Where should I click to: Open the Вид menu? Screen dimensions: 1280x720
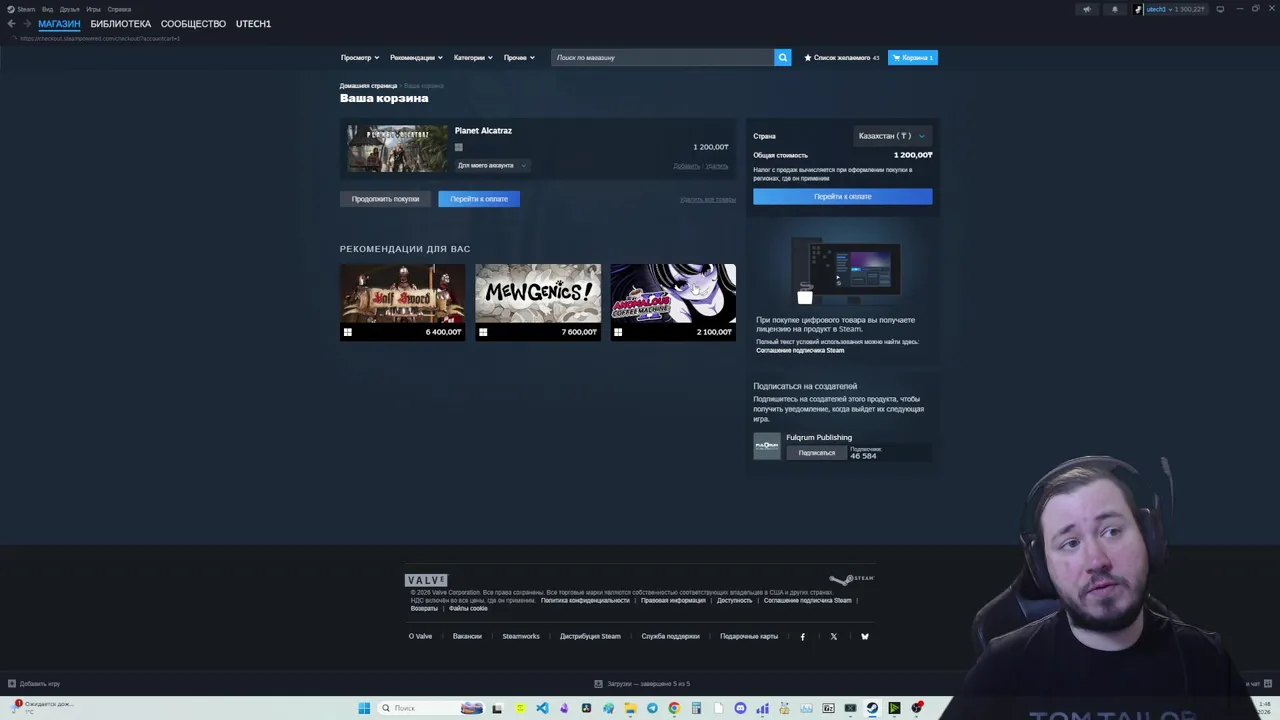[47, 9]
